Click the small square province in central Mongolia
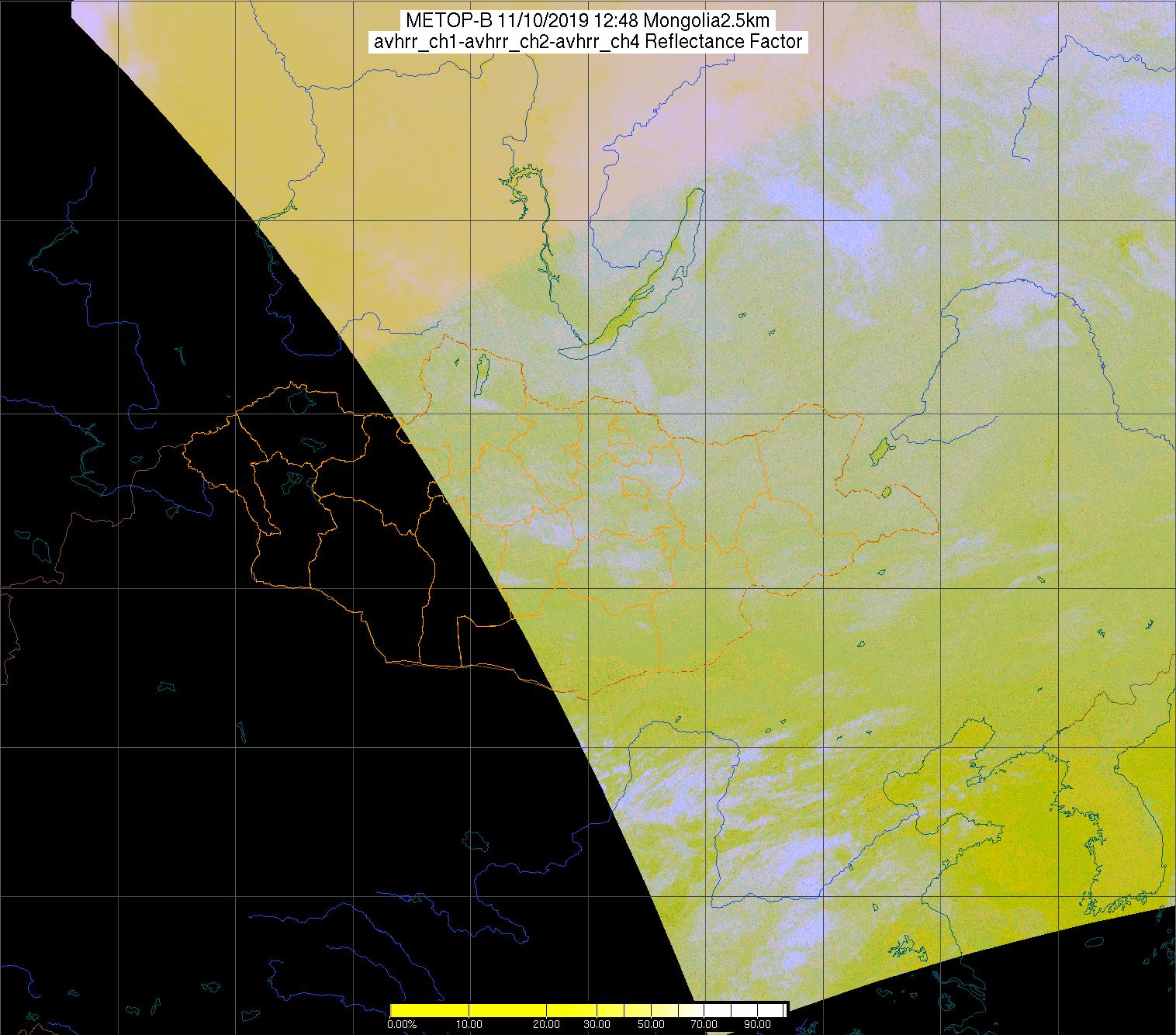 click(619, 429)
